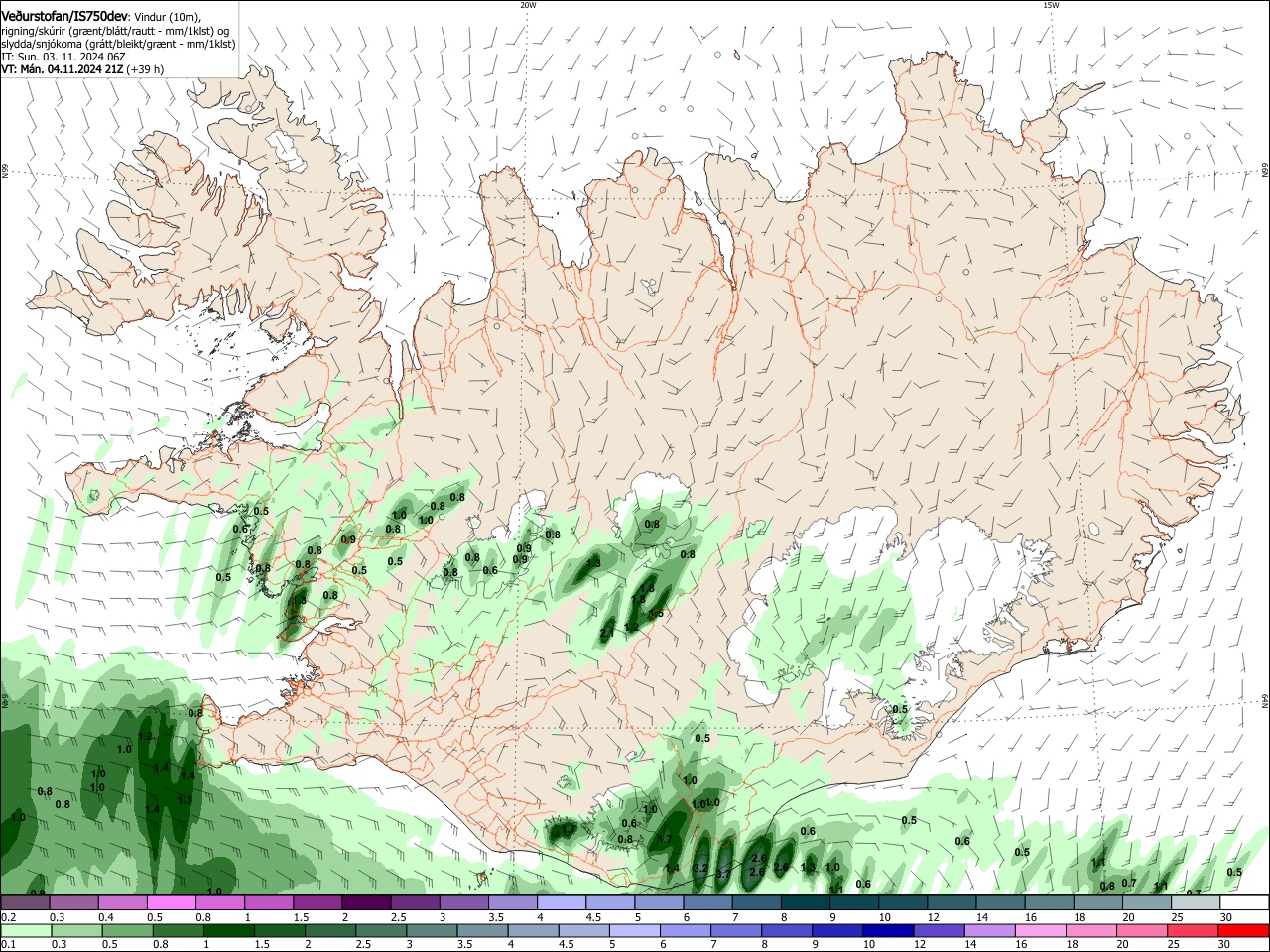Click the '3.5' label in upper legend row

point(496,917)
